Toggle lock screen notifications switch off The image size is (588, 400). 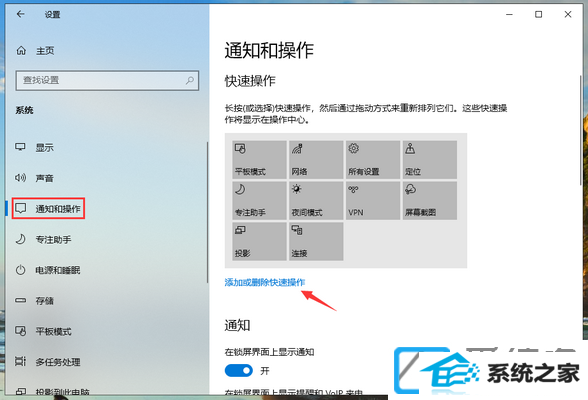(x=239, y=371)
